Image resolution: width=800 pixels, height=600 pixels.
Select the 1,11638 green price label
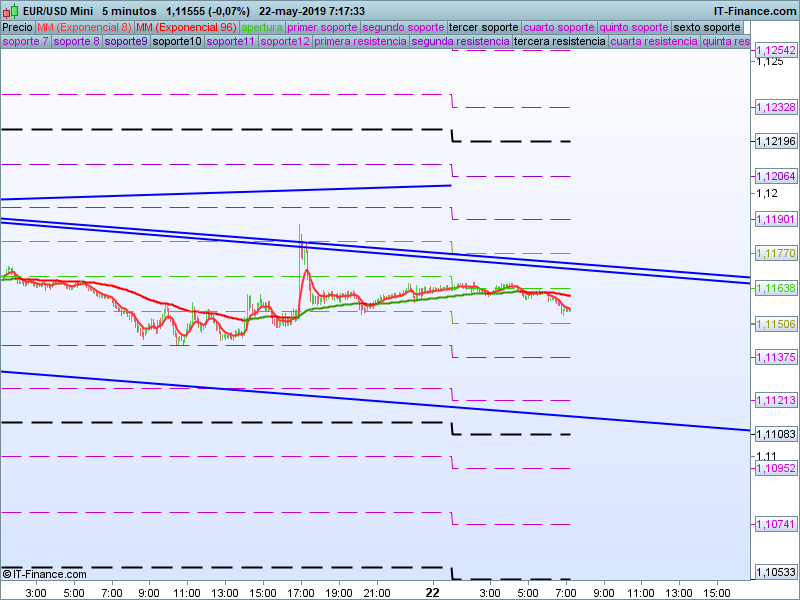tap(776, 288)
